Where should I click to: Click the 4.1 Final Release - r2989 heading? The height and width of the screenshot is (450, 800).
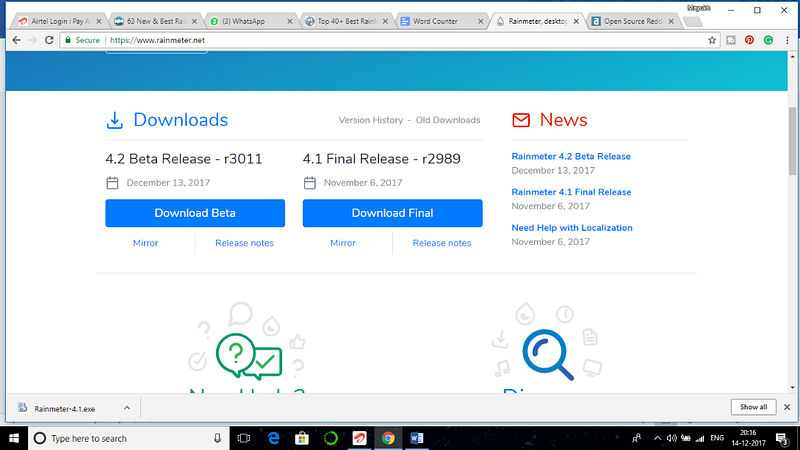click(382, 159)
